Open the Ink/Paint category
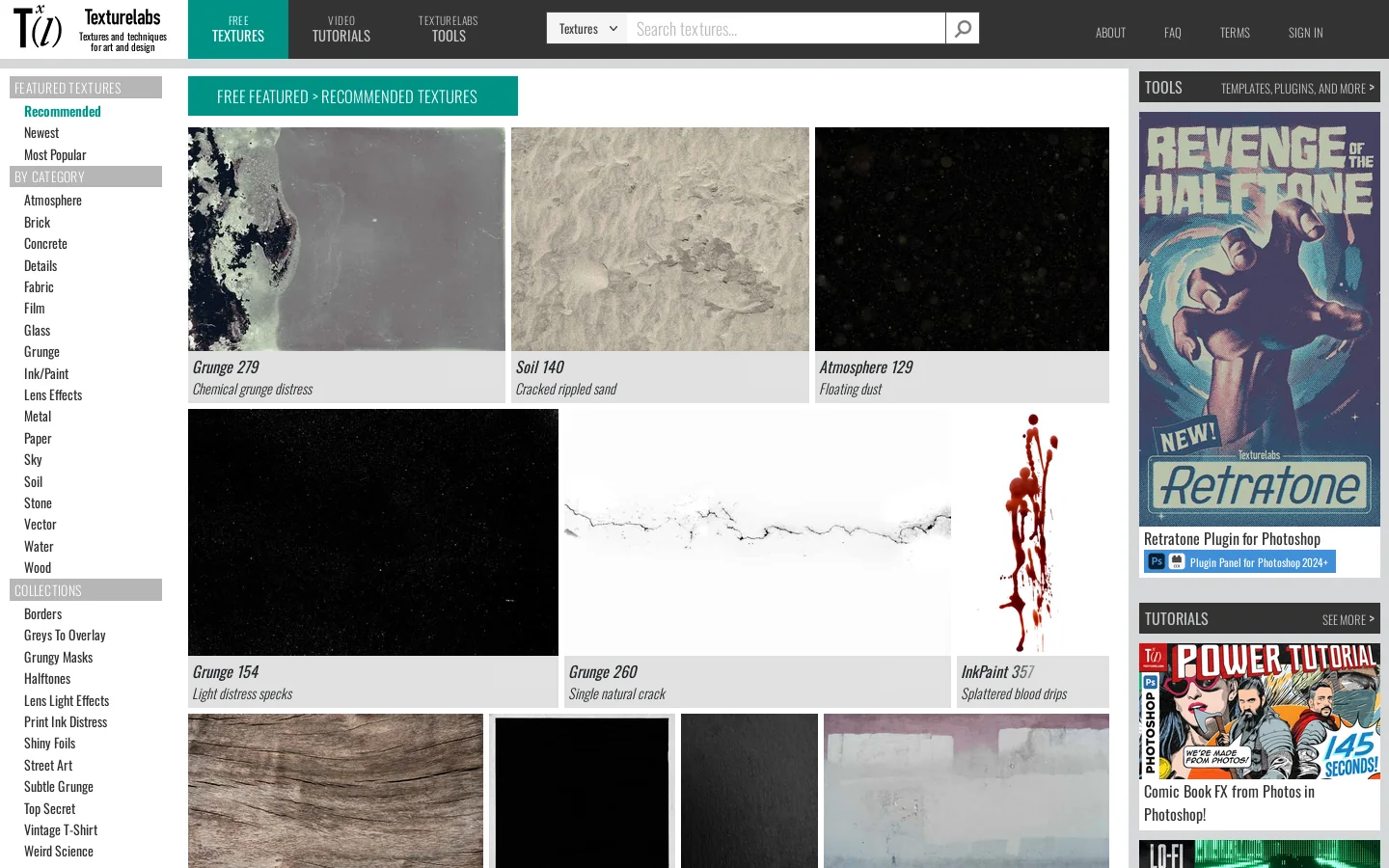Viewport: 1389px width, 868px height. pos(46,374)
